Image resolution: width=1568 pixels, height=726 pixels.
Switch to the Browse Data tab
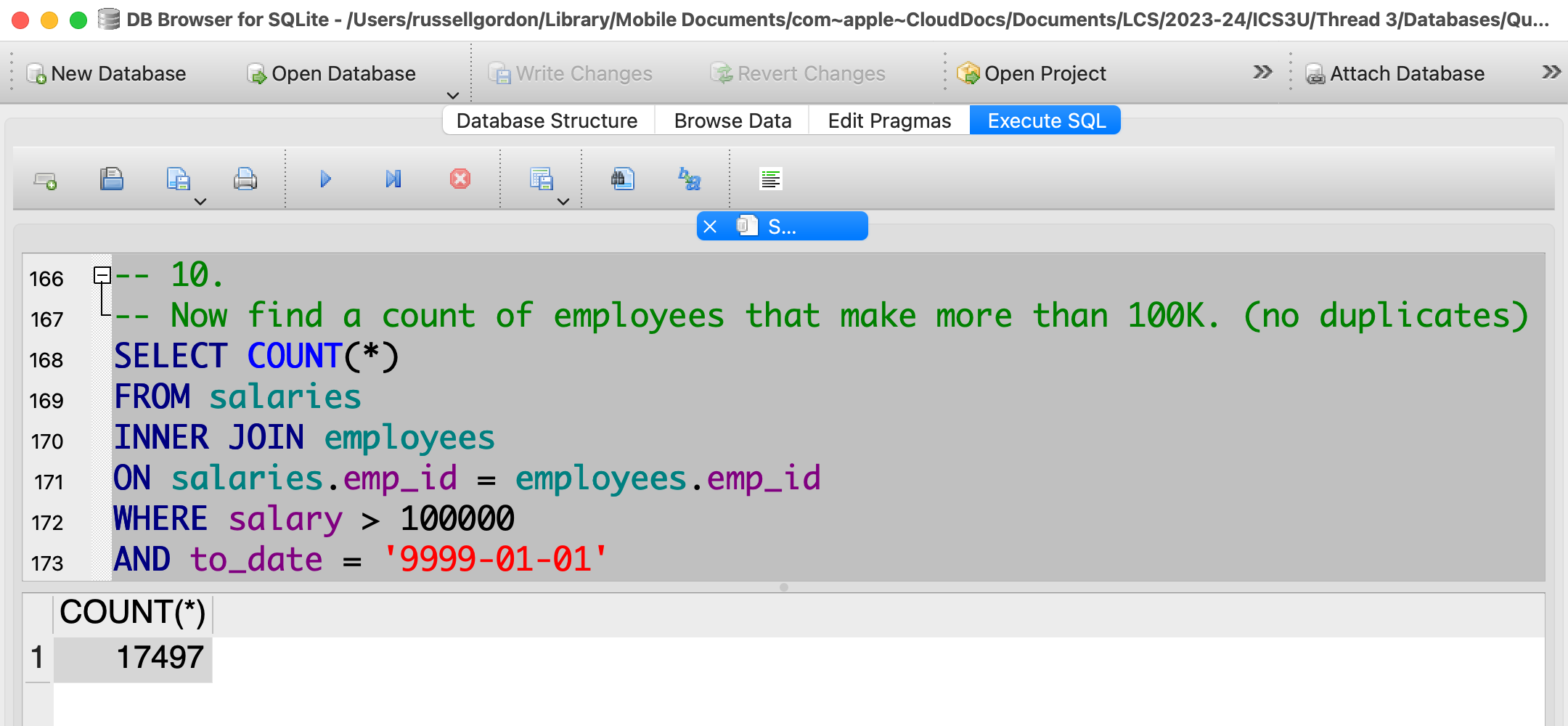[732, 121]
